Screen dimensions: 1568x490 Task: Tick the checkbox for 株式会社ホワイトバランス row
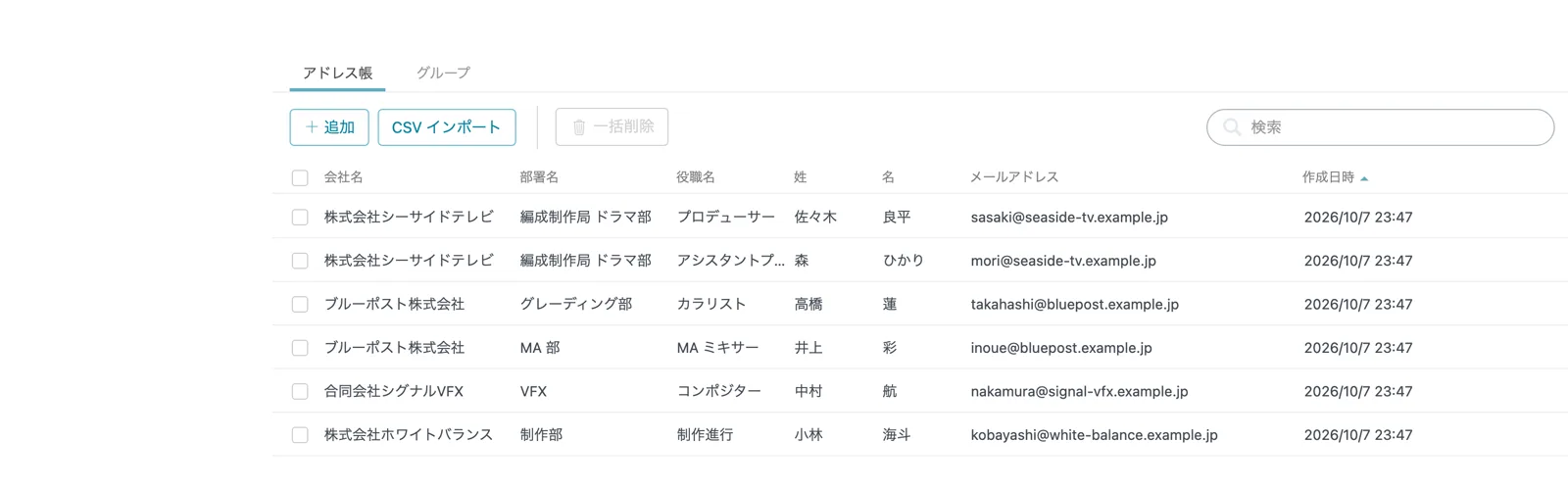300,435
